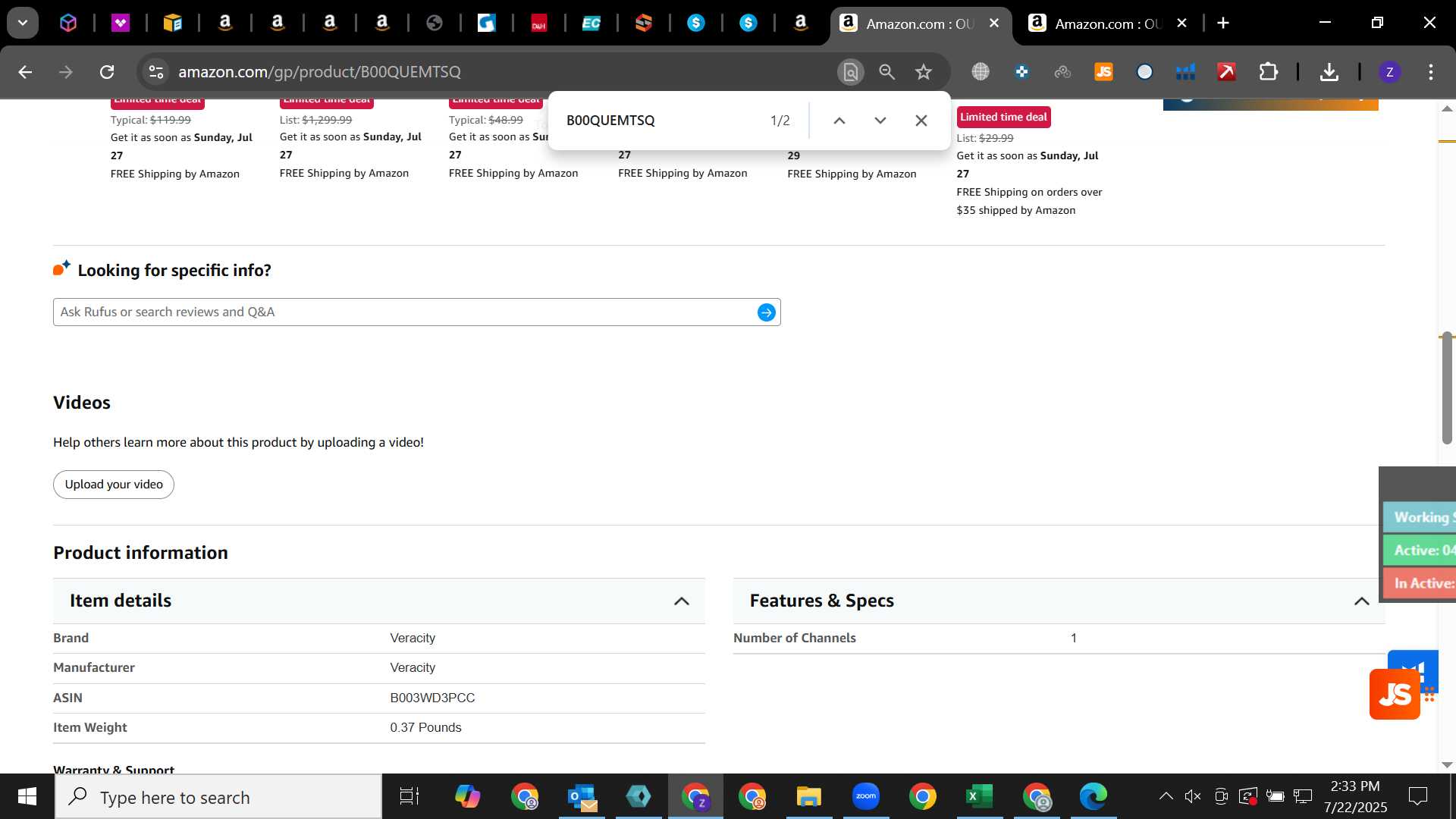Click the ASIN value B003WD3PCC
This screenshot has width=1456, height=819.
click(x=432, y=698)
